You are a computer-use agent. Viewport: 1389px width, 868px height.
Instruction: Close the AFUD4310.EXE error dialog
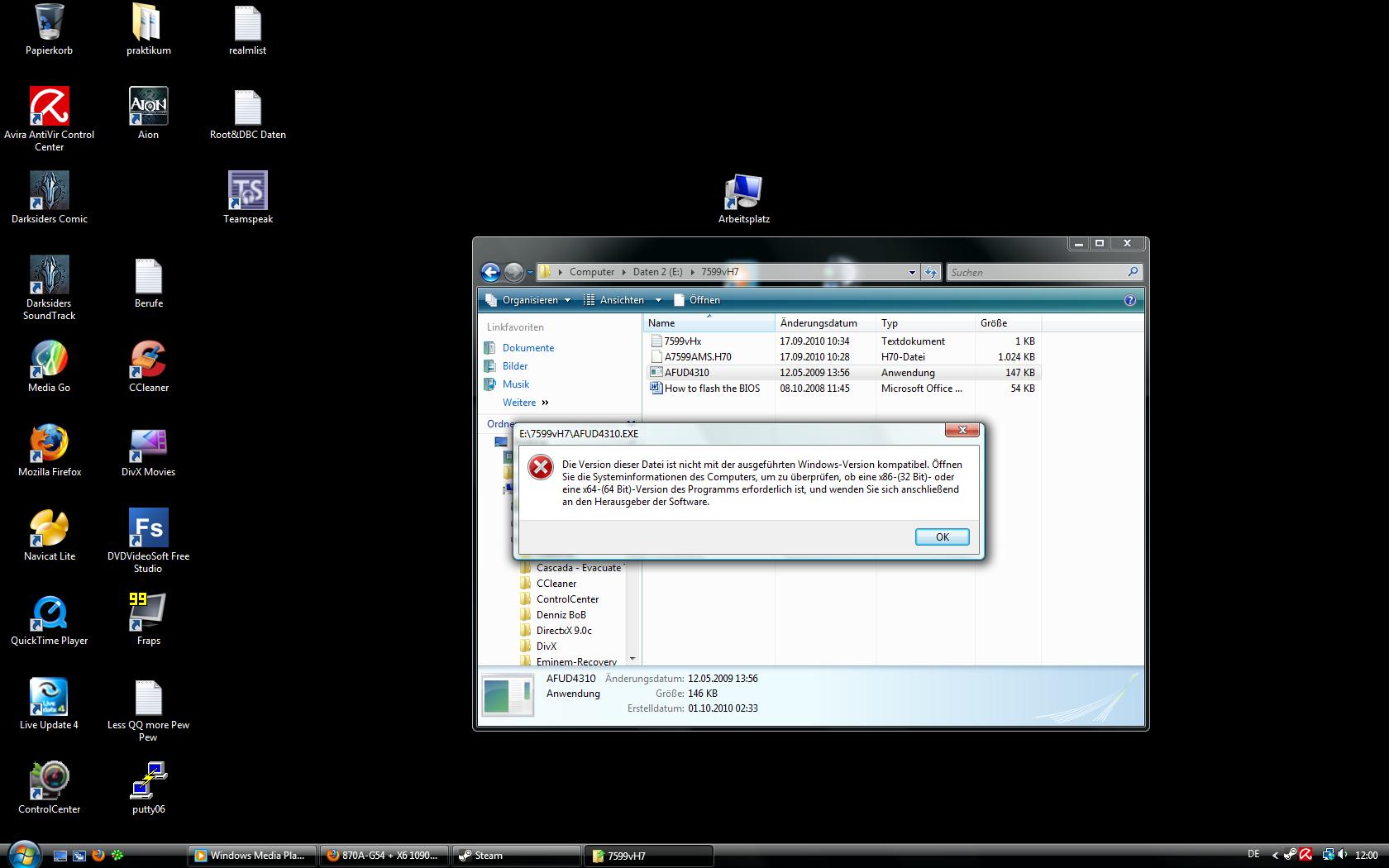point(962,431)
